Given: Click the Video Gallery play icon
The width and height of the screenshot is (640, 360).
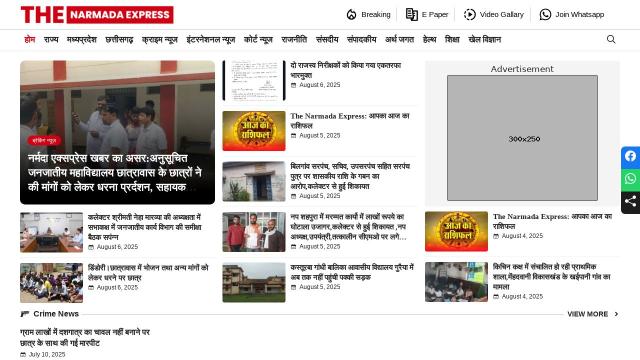Looking at the screenshot, I should [x=470, y=15].
